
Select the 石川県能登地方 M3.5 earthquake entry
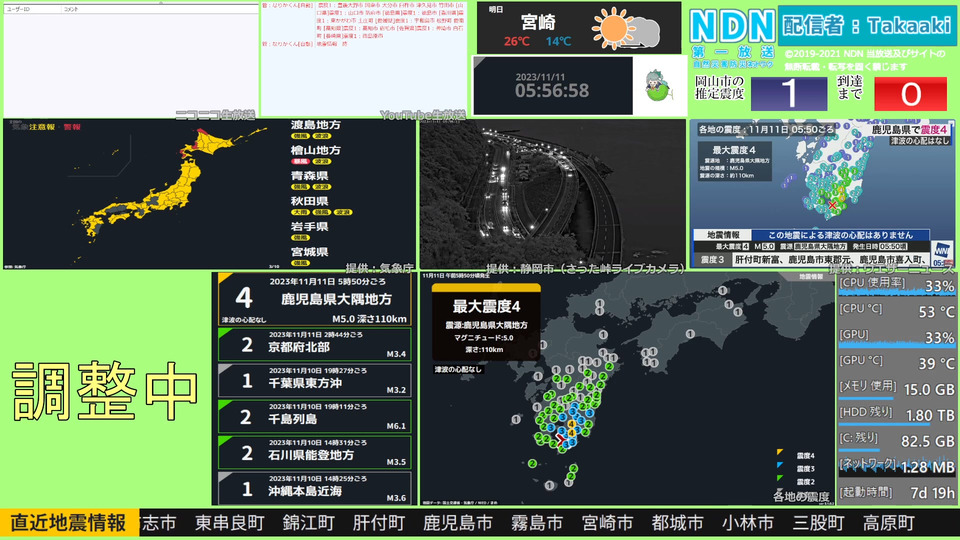pos(315,453)
